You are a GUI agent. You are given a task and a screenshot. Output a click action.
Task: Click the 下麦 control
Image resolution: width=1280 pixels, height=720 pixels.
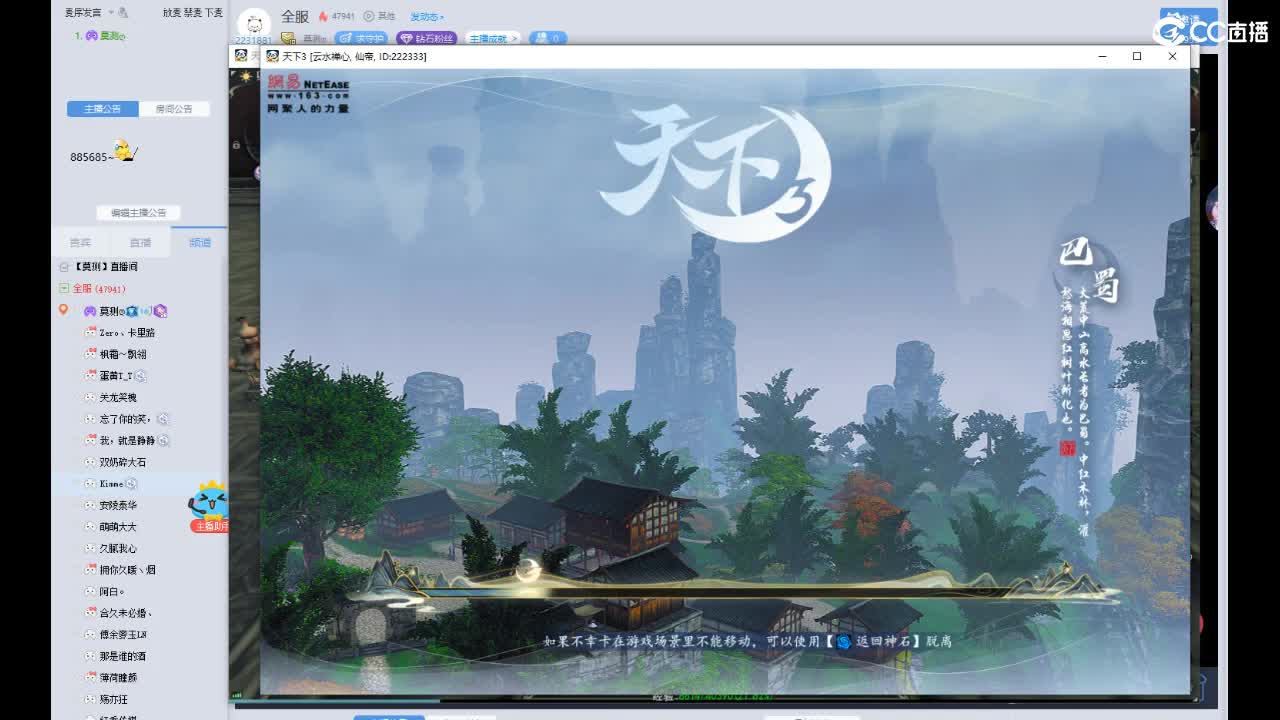pyautogui.click(x=214, y=13)
